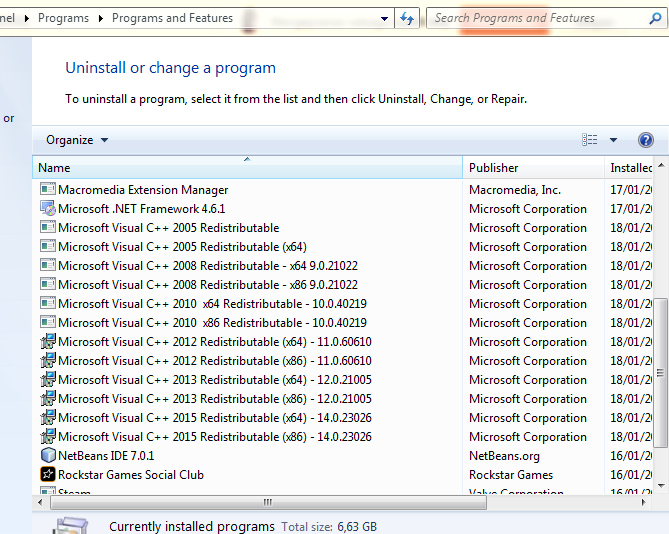Click the horizontal scrollbar left arrow

point(40,502)
